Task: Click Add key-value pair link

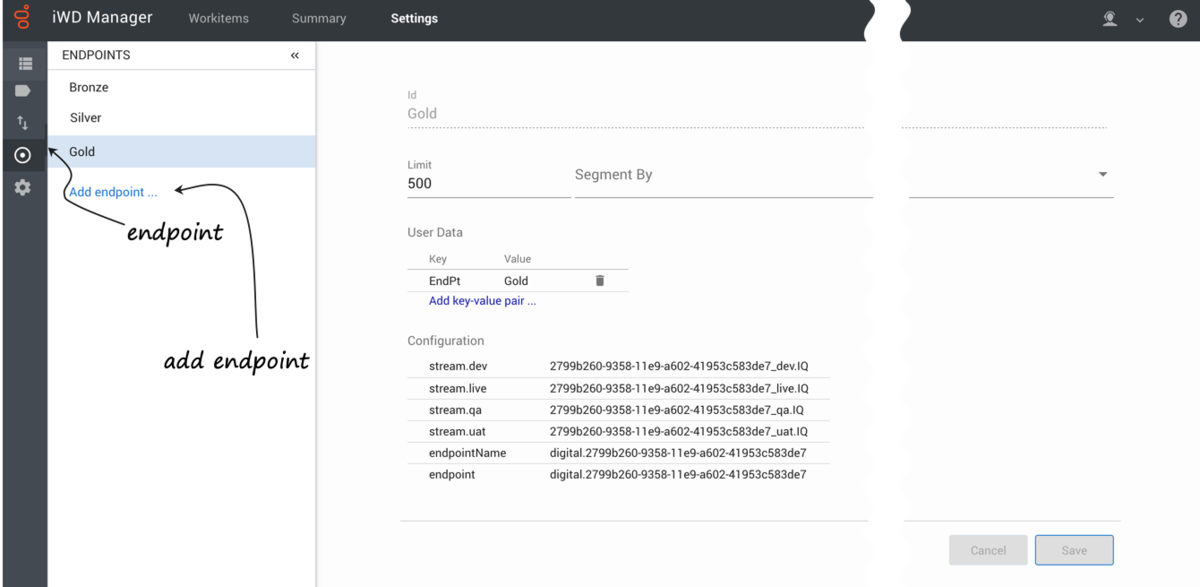Action: [482, 301]
